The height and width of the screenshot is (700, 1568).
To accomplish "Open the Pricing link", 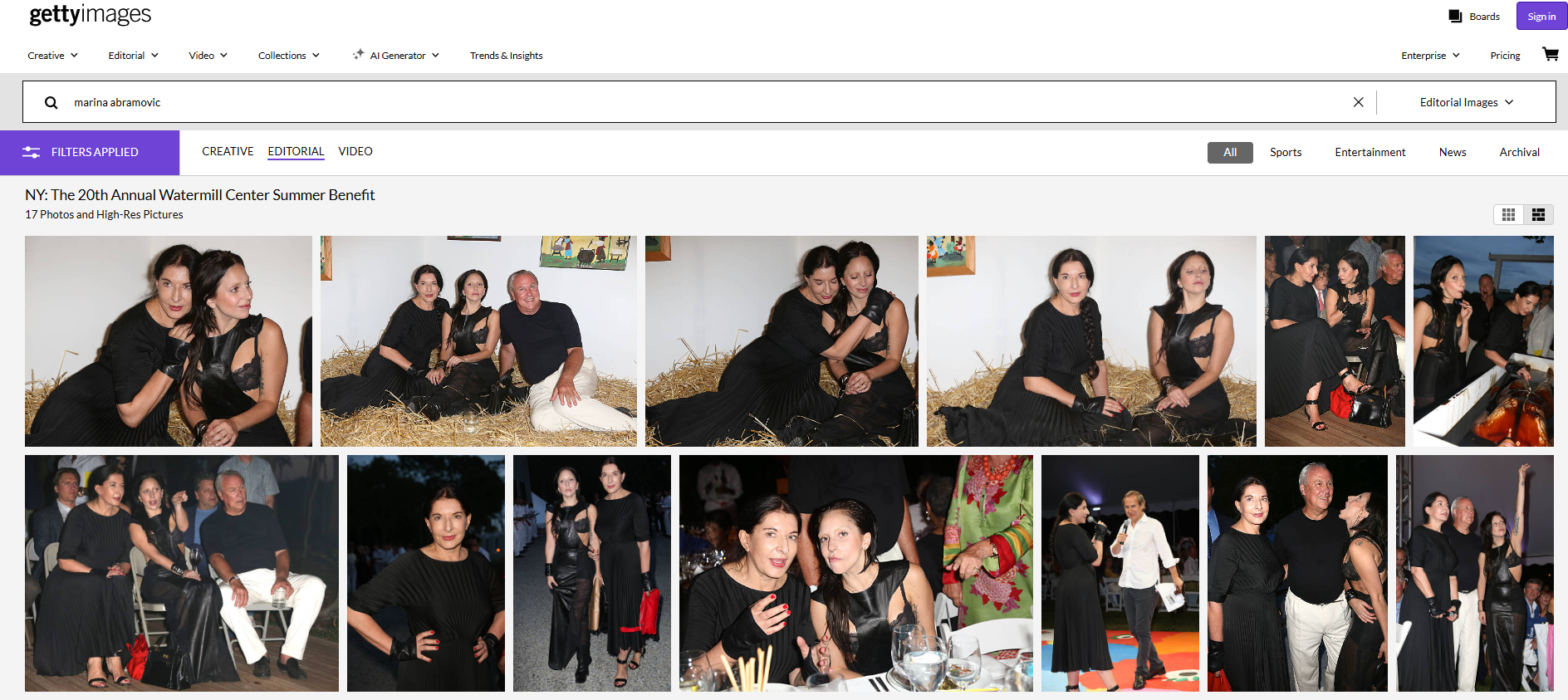I will 1504,56.
